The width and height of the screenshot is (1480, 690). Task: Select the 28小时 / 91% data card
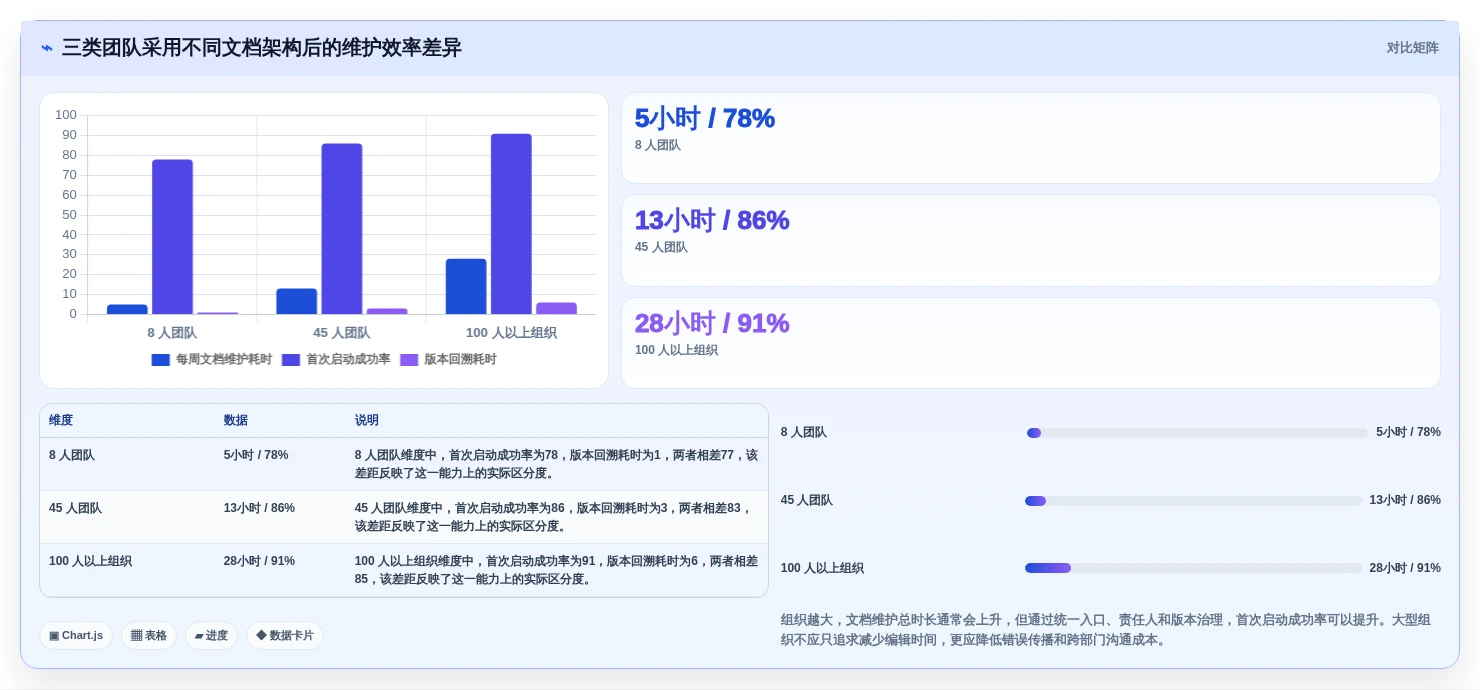[x=1030, y=343]
